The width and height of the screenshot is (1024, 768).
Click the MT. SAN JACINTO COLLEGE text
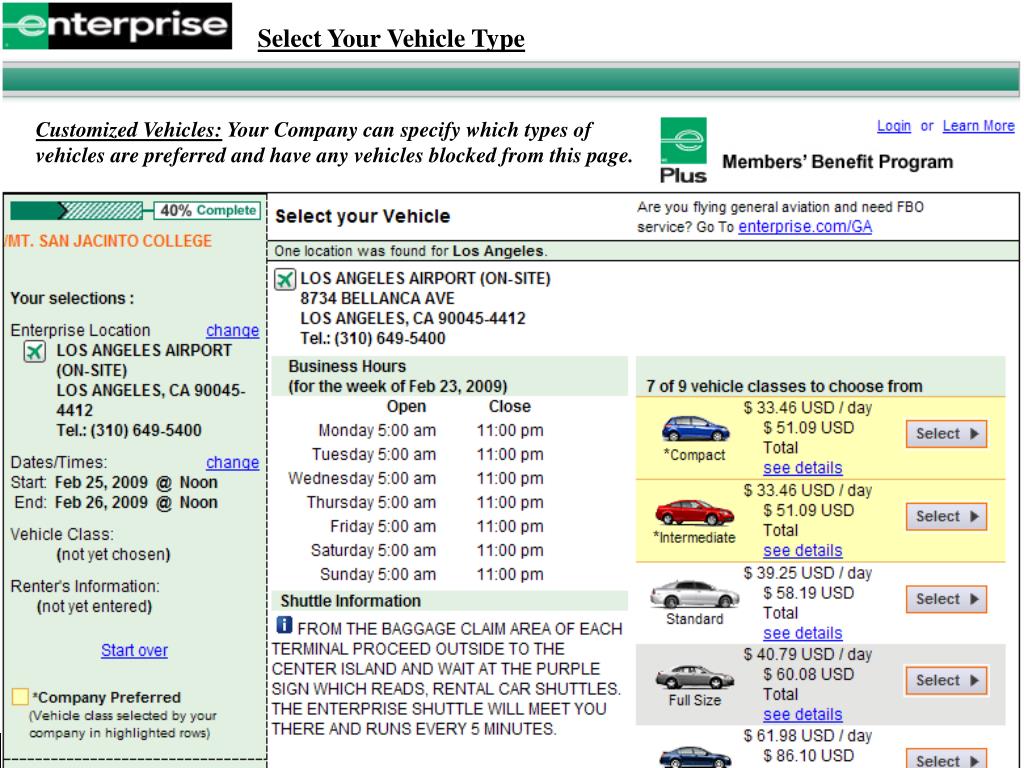click(x=108, y=241)
